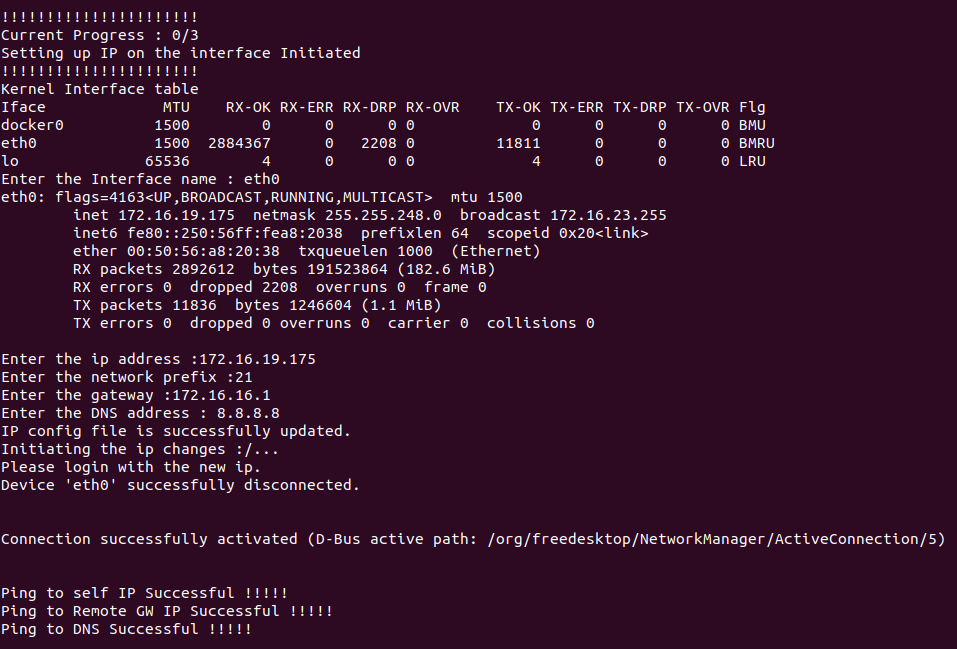The image size is (957, 649).
Task: Click the MAC address 00:50:56:a8:20:38
Action: pos(203,252)
